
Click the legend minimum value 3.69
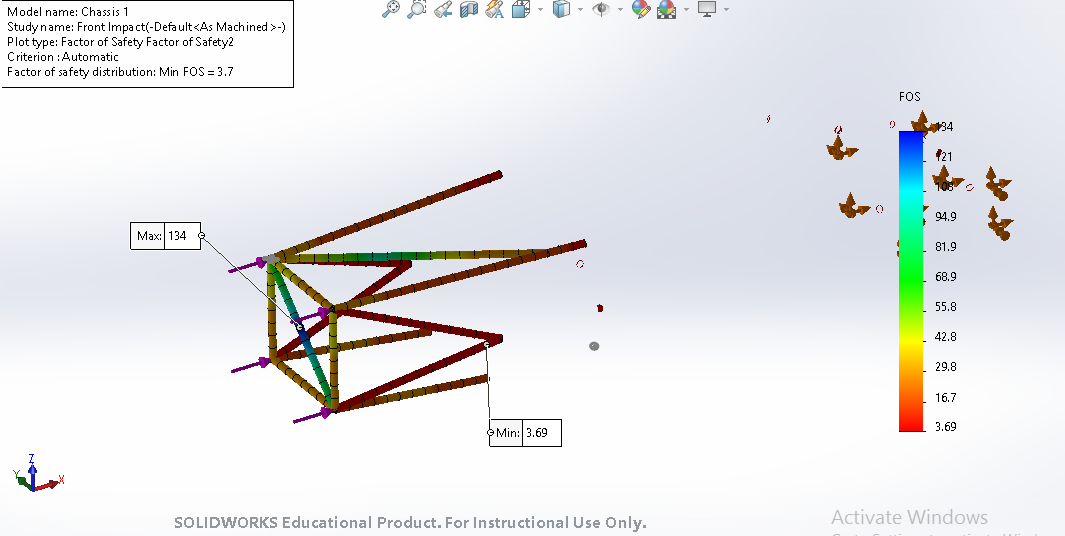click(x=945, y=427)
